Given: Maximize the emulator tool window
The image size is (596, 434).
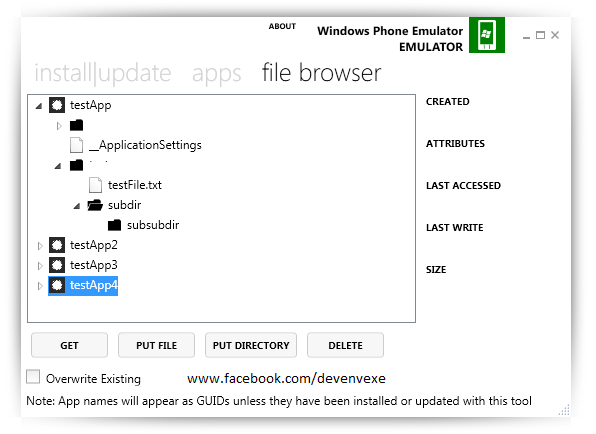Looking at the screenshot, I should 541,35.
